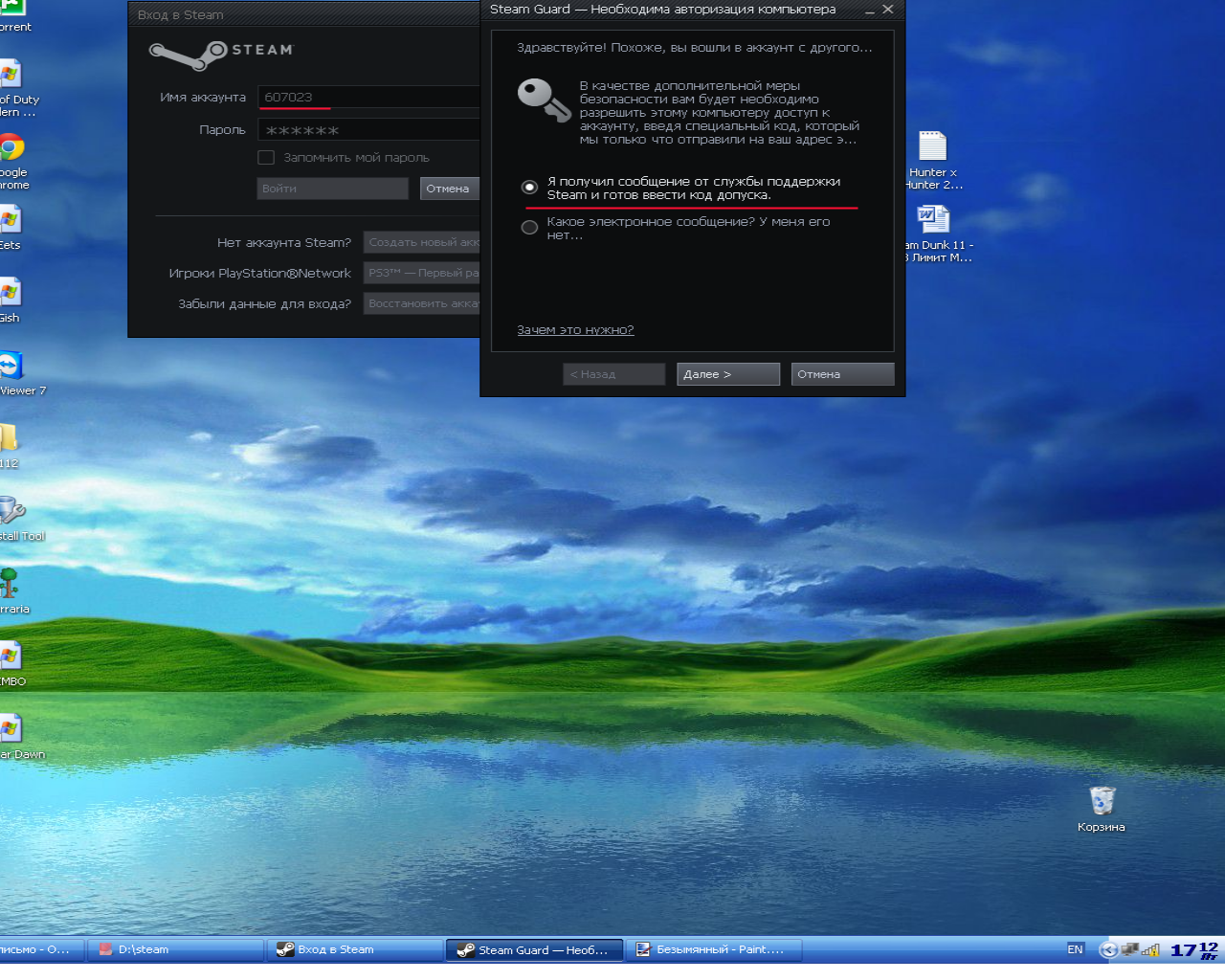Click the taskbar clock showing 17:12
Image resolution: width=1225 pixels, height=980 pixels.
coord(1194,949)
